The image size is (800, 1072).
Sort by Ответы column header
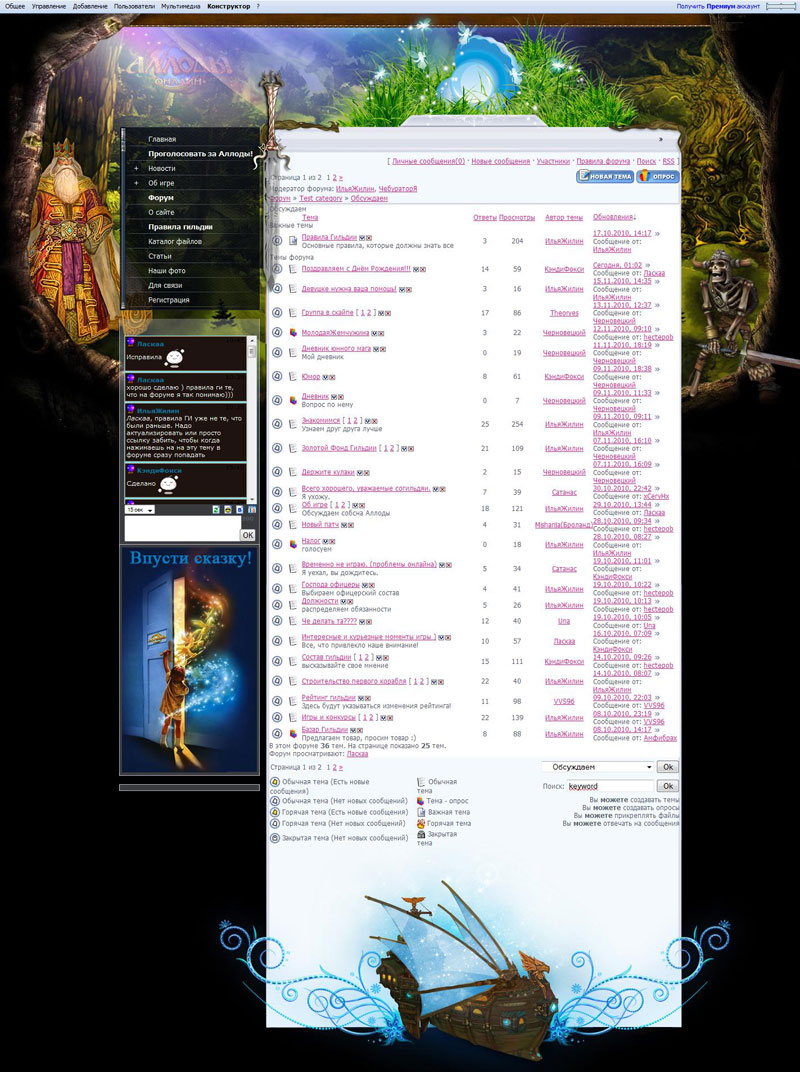tap(485, 217)
